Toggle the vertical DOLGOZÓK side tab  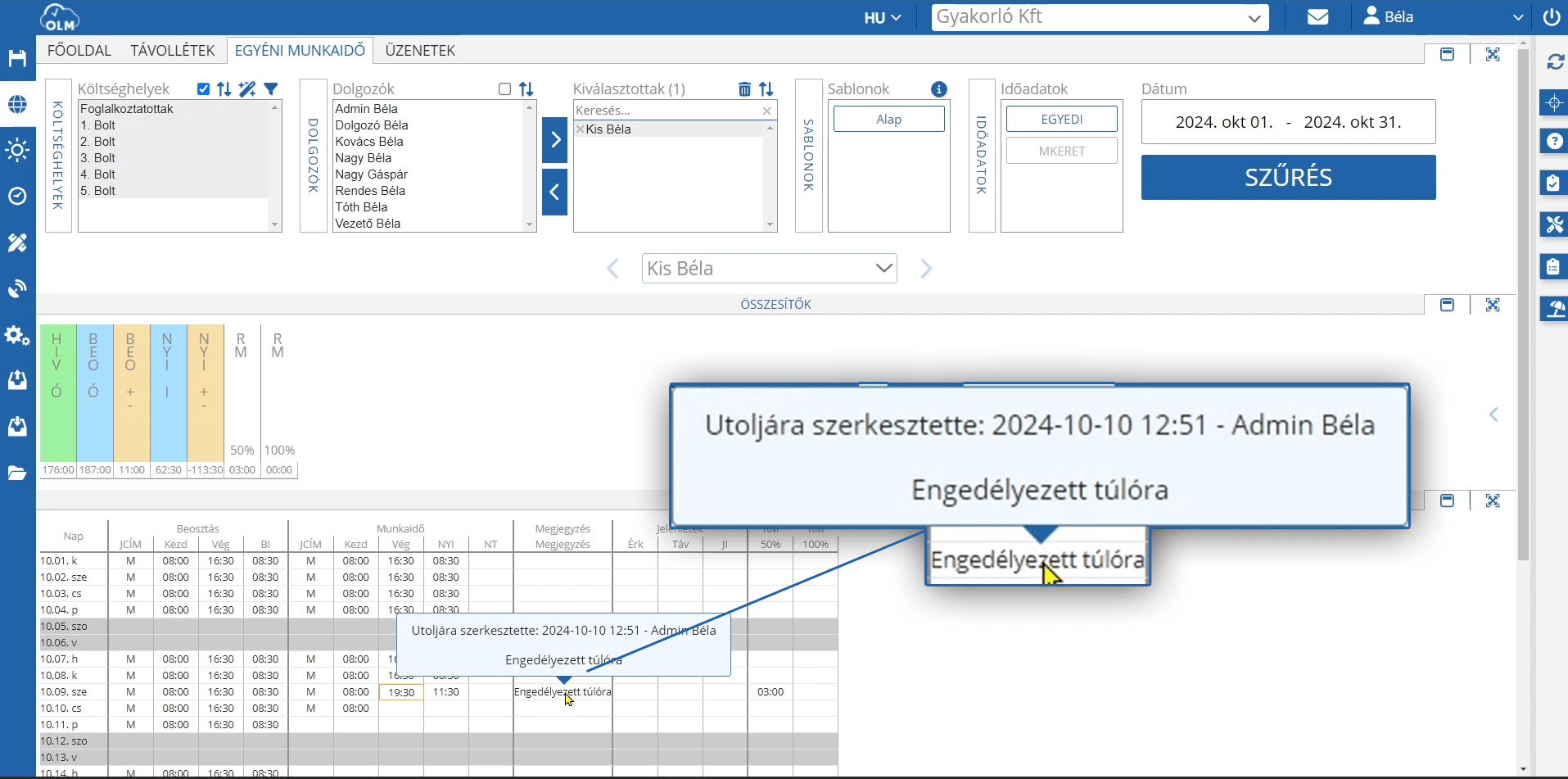[314, 156]
